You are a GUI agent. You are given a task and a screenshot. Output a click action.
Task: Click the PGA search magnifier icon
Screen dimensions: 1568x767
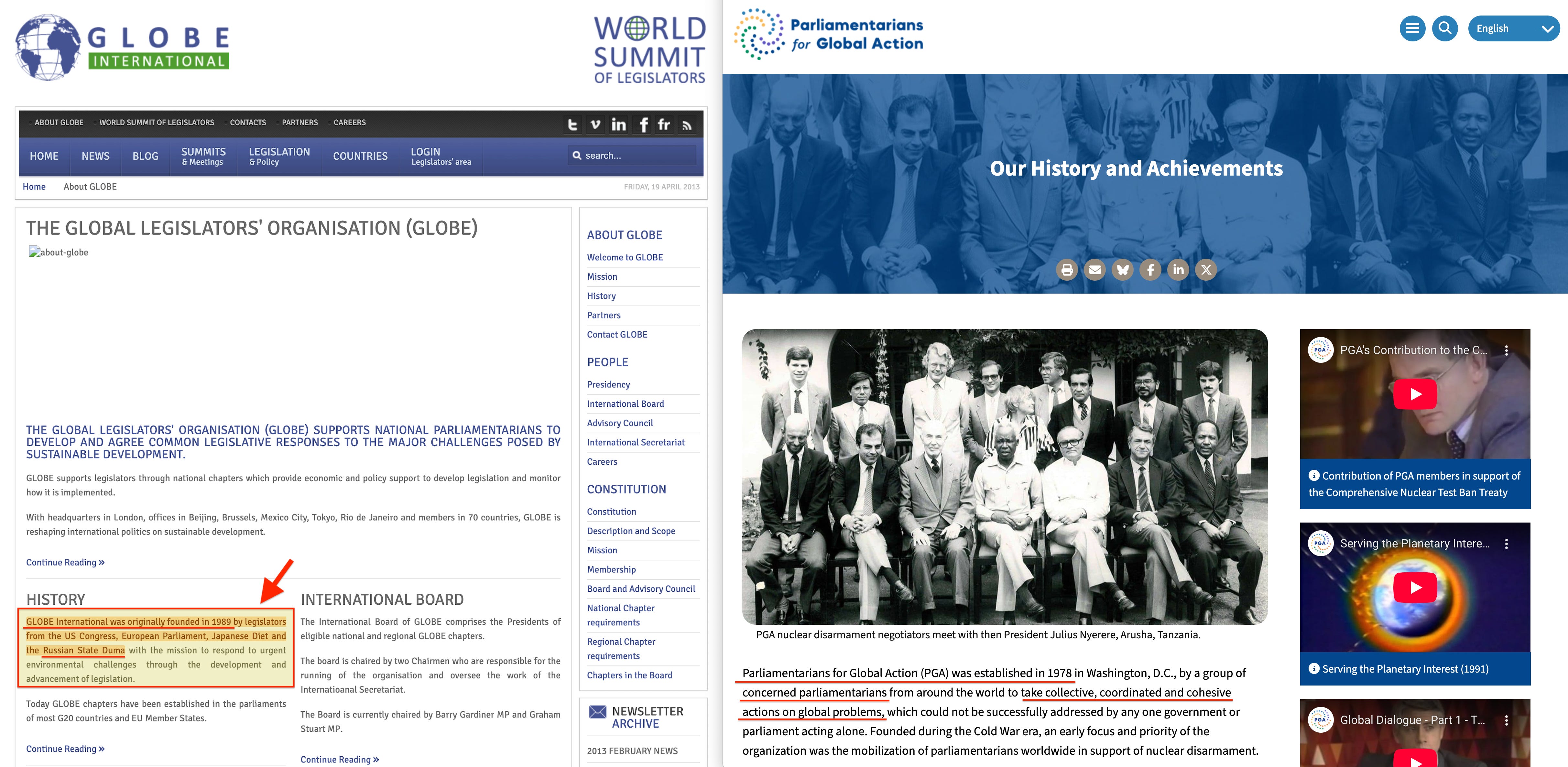point(1444,28)
